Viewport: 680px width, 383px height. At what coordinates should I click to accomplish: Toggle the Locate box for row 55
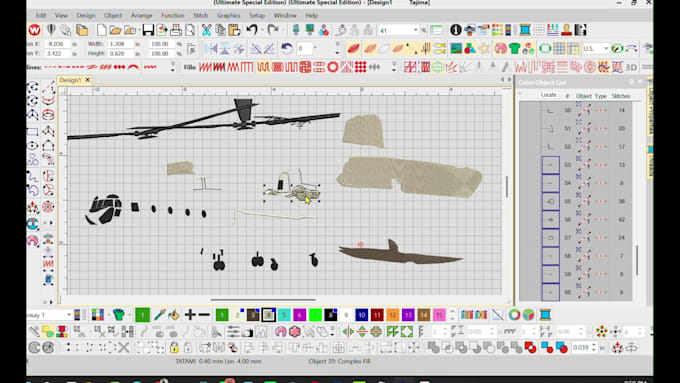pyautogui.click(x=550, y=201)
